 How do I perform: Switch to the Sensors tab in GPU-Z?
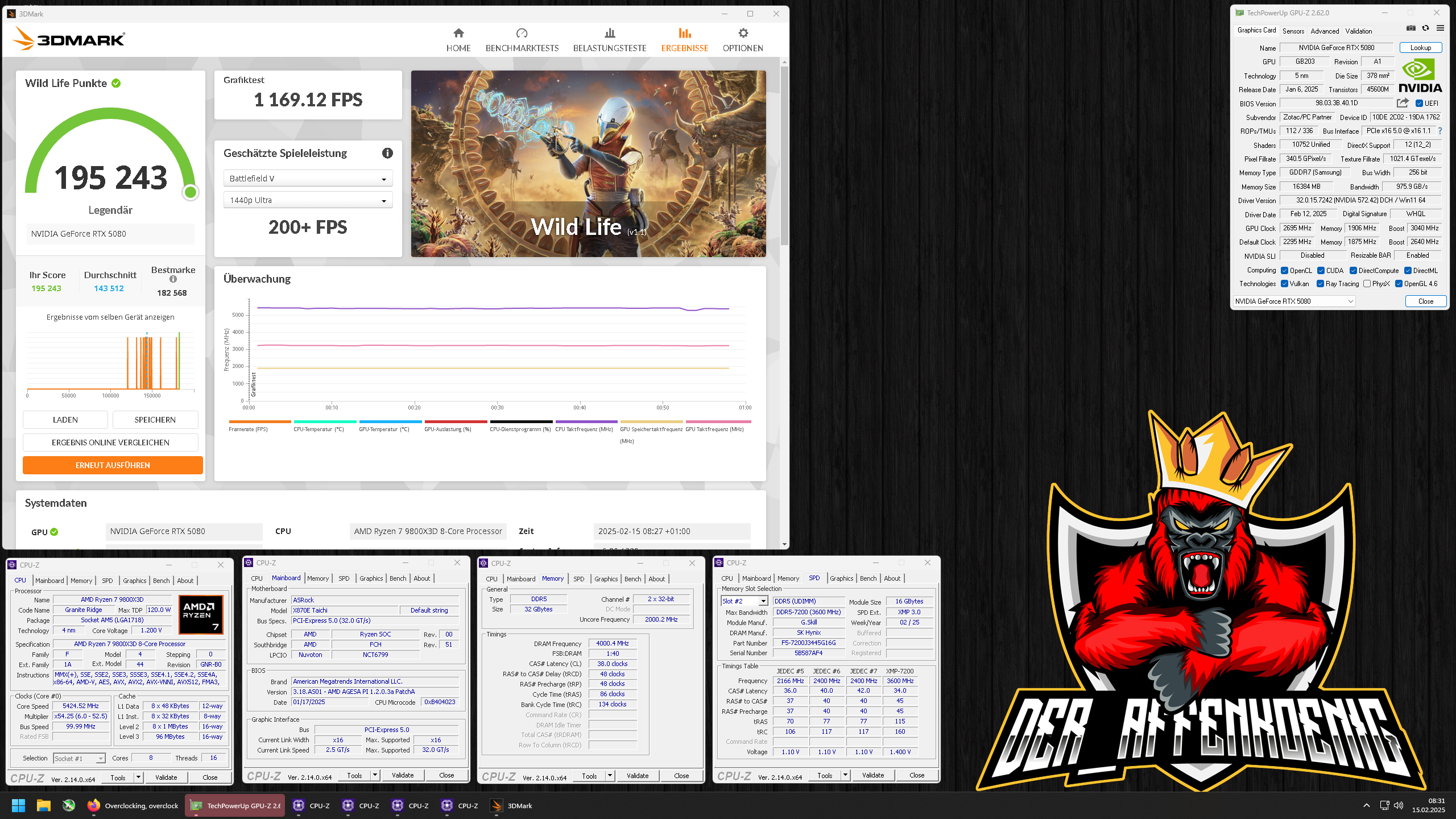1293,31
